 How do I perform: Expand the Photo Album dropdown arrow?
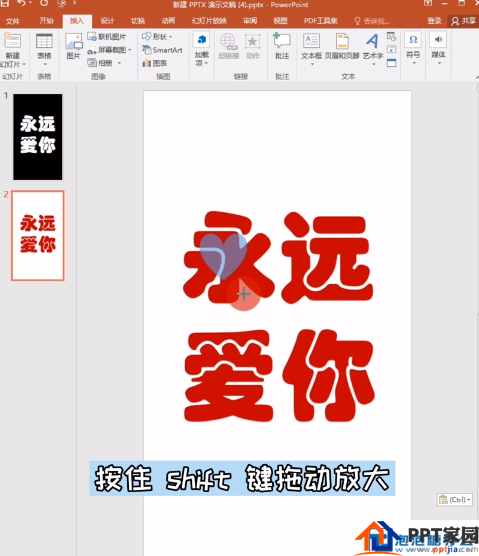[x=119, y=63]
